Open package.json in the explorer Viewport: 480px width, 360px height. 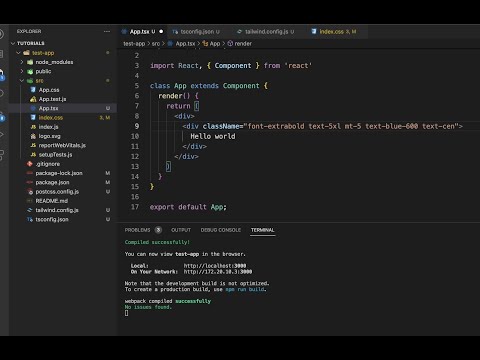coord(52,182)
